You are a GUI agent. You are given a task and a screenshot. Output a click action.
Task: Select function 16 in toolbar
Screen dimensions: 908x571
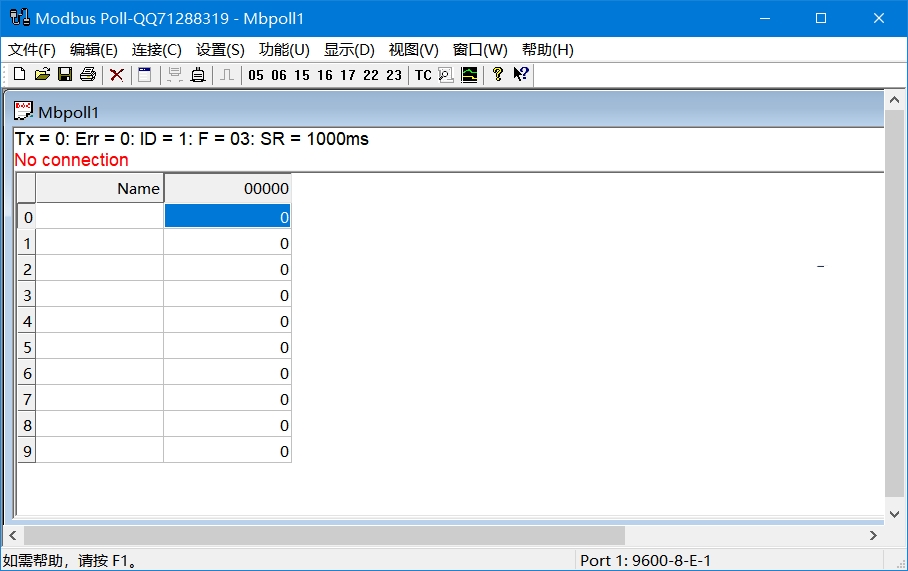coord(325,75)
